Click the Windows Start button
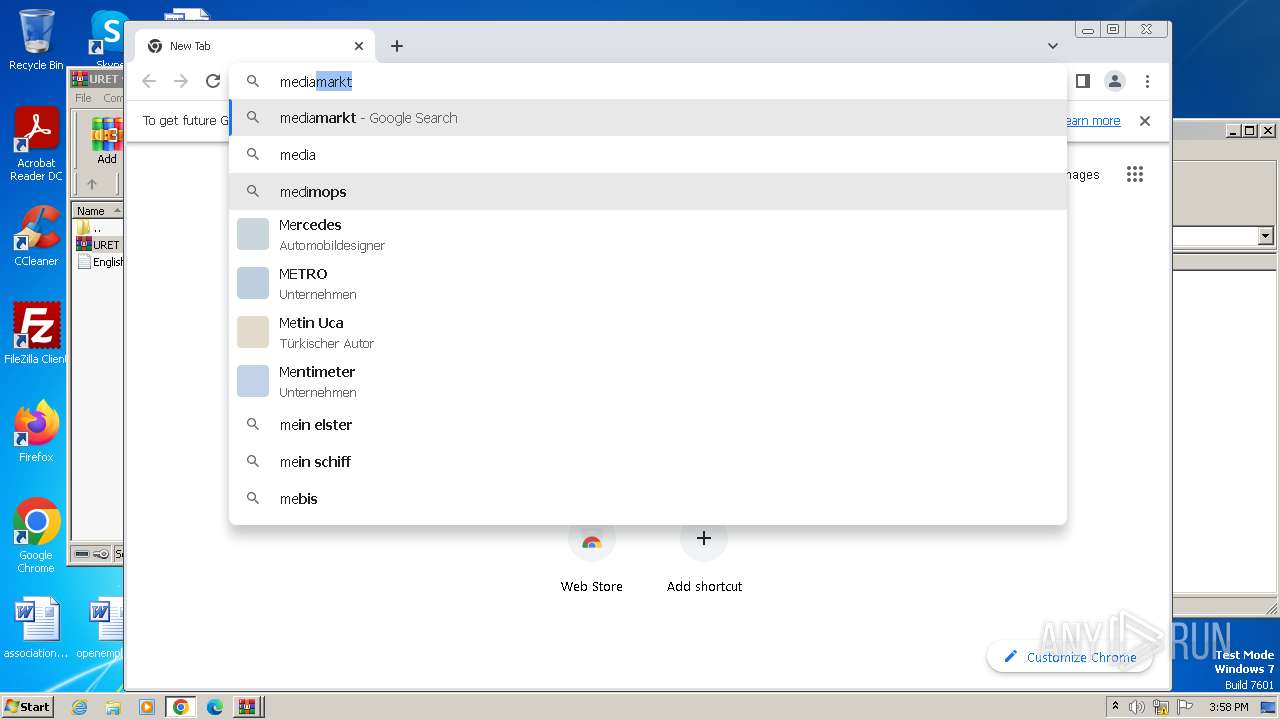 pos(28,706)
